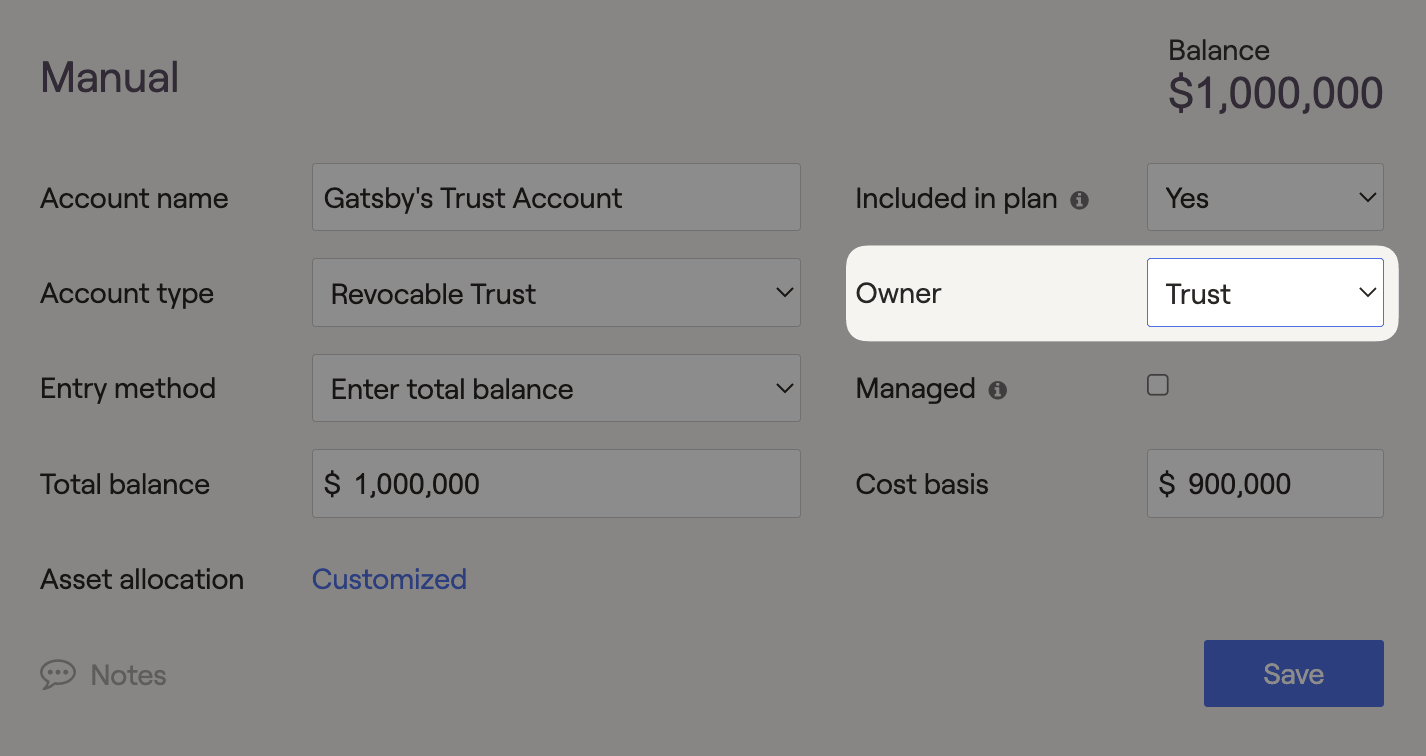
Task: Tick the Managed checkbox
Action: point(1158,385)
